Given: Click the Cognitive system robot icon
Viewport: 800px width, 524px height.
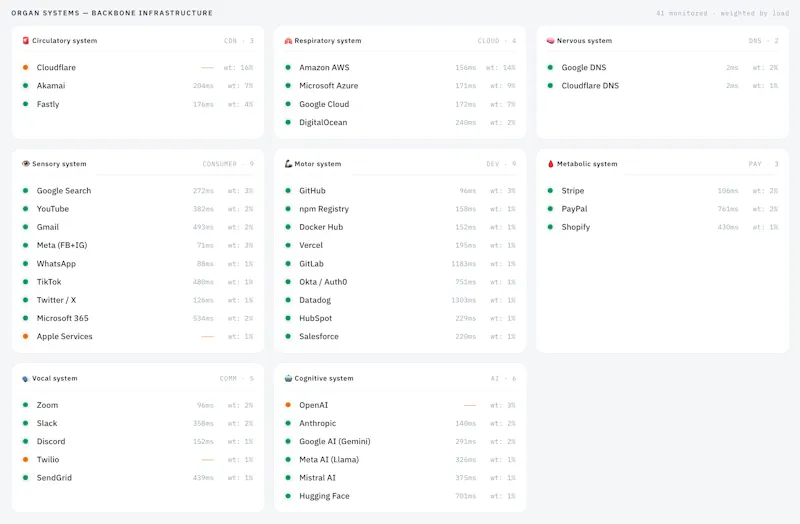Looking at the screenshot, I should [288, 378].
